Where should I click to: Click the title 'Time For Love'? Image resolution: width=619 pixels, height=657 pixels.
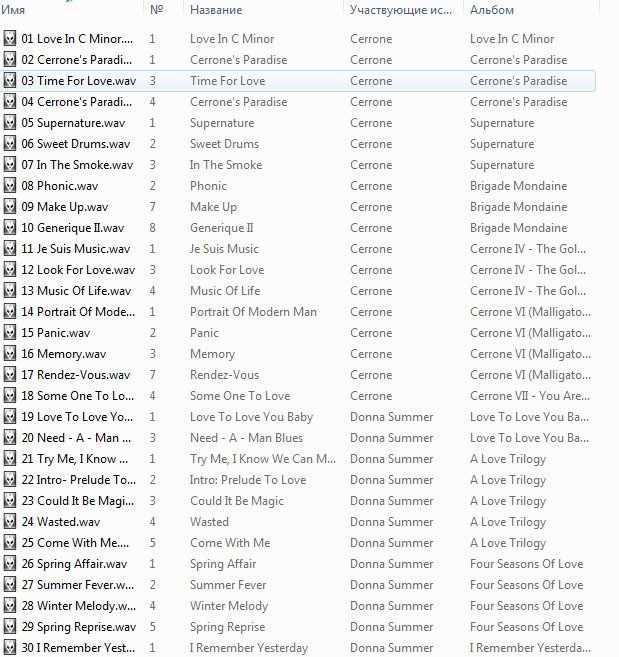click(x=228, y=80)
